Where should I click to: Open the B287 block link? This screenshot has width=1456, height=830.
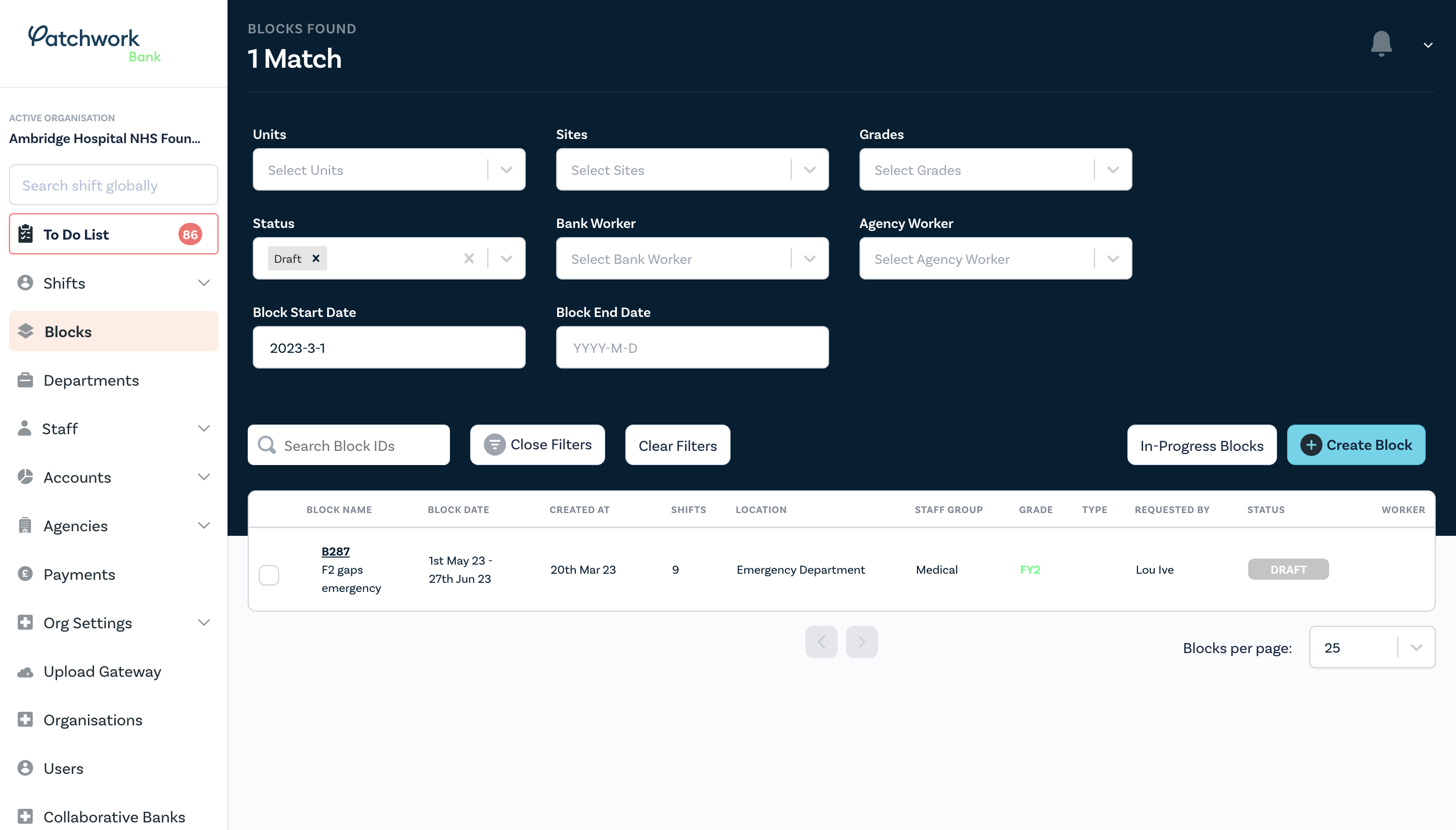[x=335, y=551]
